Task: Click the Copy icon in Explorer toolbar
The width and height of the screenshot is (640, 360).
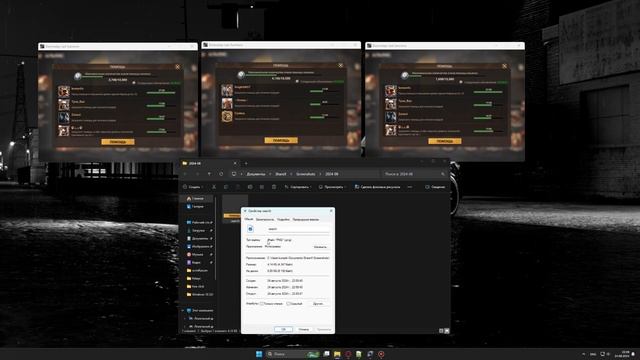Action: [226, 187]
